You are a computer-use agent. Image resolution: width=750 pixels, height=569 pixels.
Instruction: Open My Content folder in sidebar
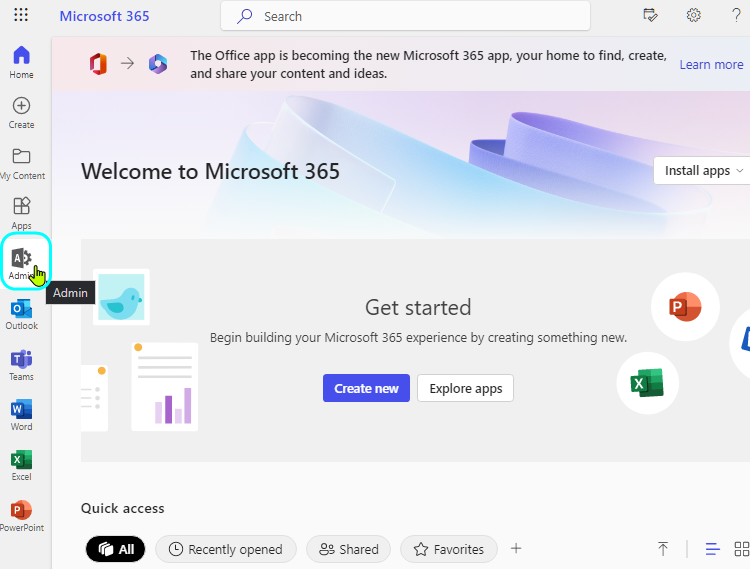pyautogui.click(x=22, y=164)
